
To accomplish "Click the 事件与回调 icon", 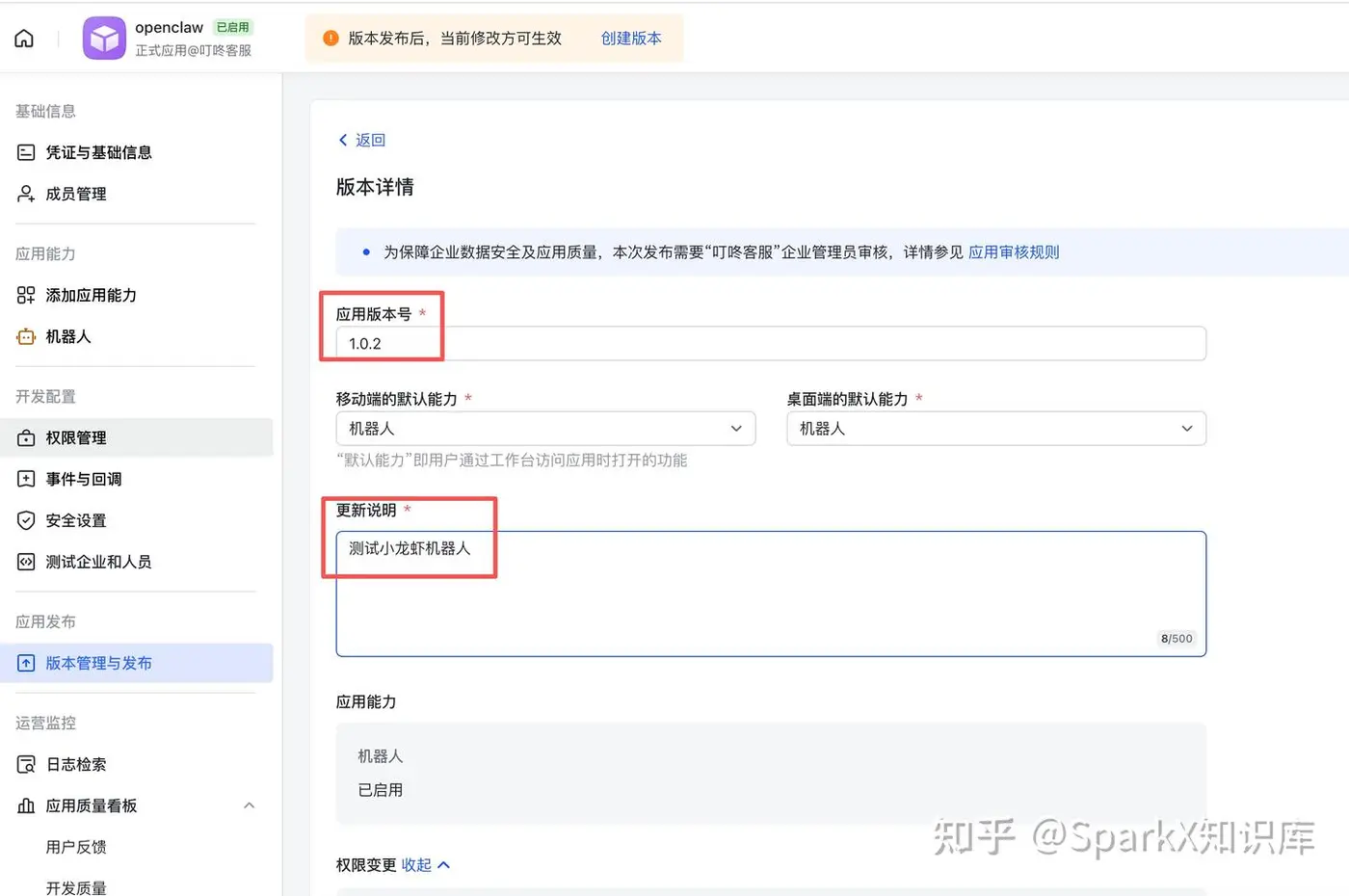I will point(26,479).
